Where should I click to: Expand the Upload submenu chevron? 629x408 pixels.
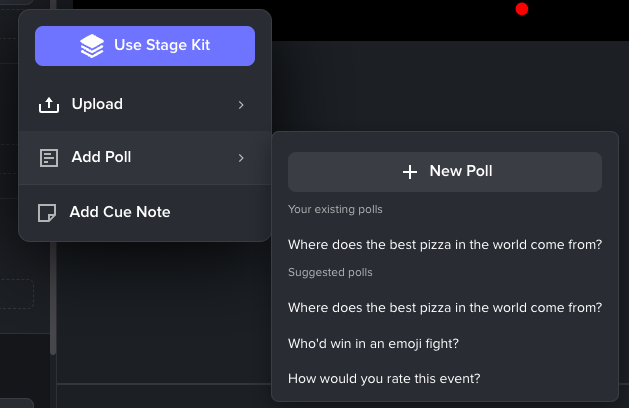point(241,105)
